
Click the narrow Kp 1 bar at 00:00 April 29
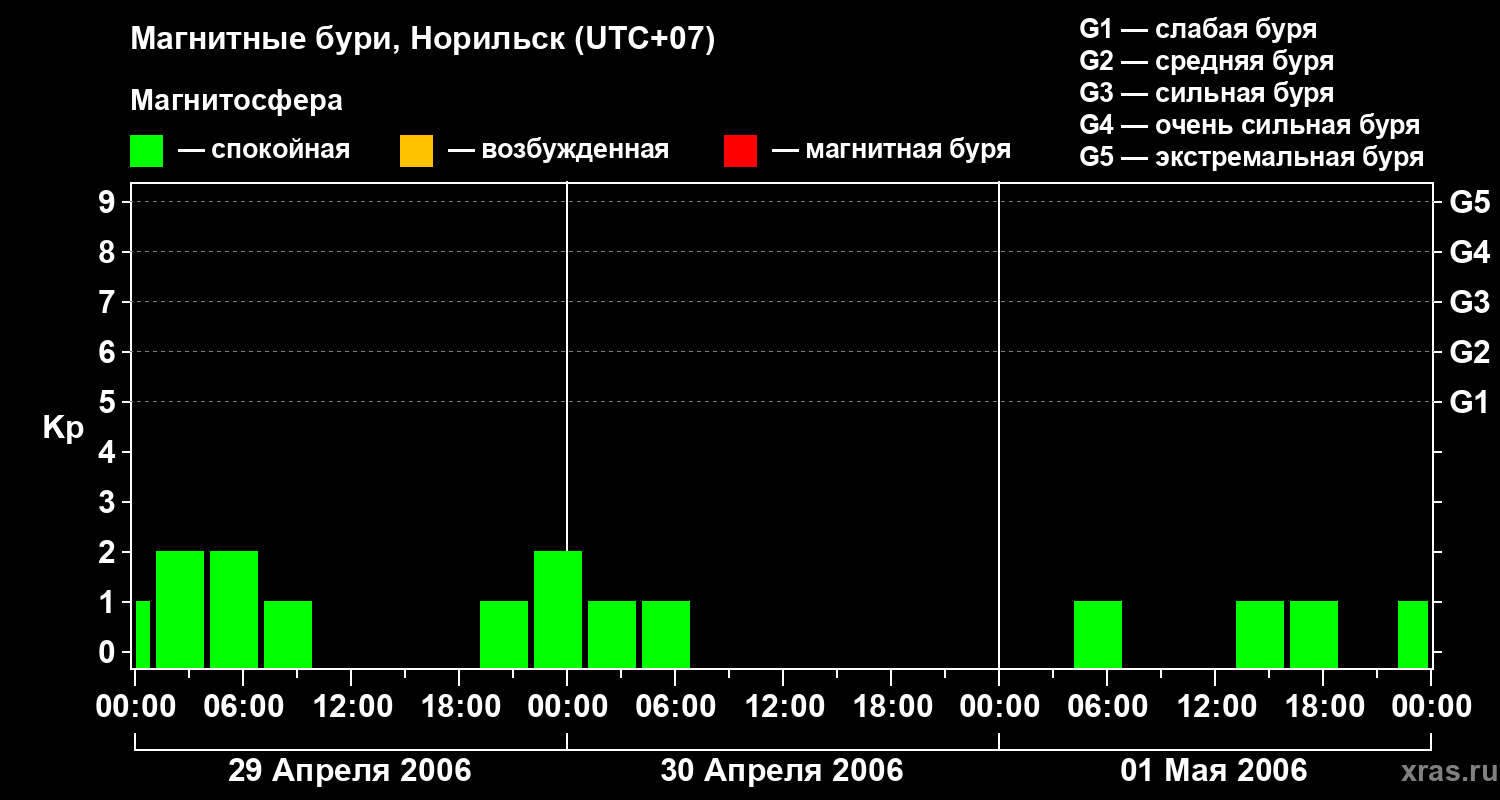(143, 634)
